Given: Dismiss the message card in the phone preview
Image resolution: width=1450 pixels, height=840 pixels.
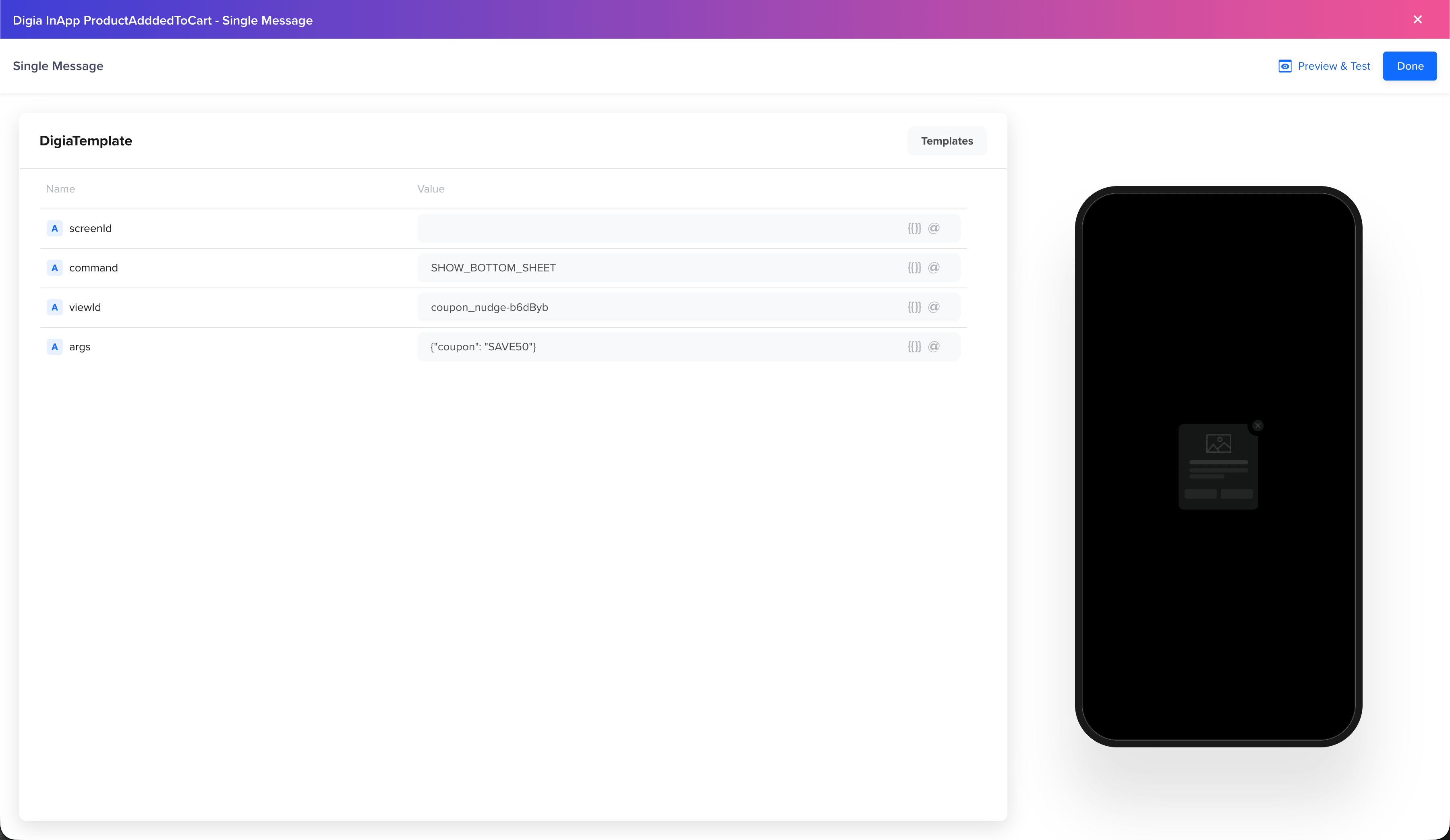Looking at the screenshot, I should click(1258, 425).
